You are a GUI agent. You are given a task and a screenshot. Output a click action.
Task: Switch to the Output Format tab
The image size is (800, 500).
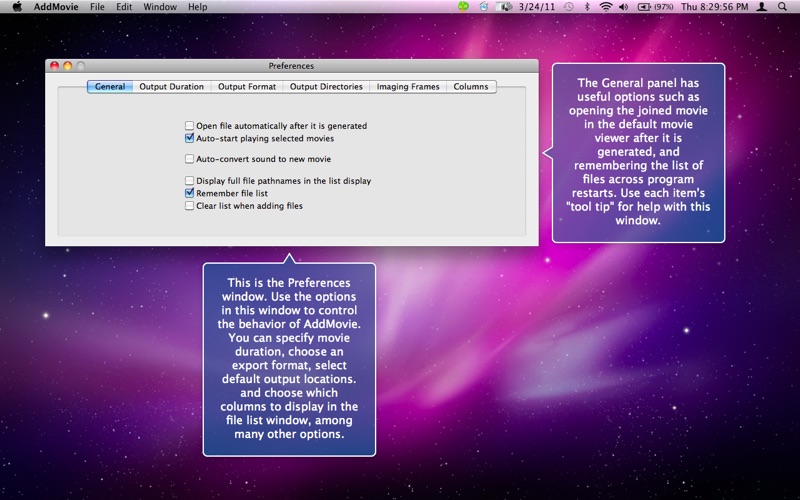coord(247,87)
